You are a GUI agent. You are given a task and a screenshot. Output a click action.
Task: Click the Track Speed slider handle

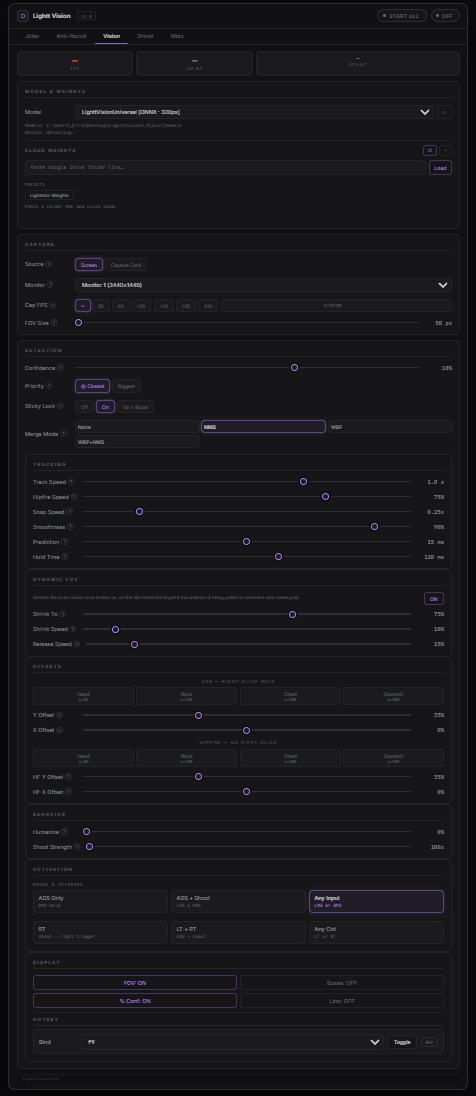pyautogui.click(x=303, y=482)
